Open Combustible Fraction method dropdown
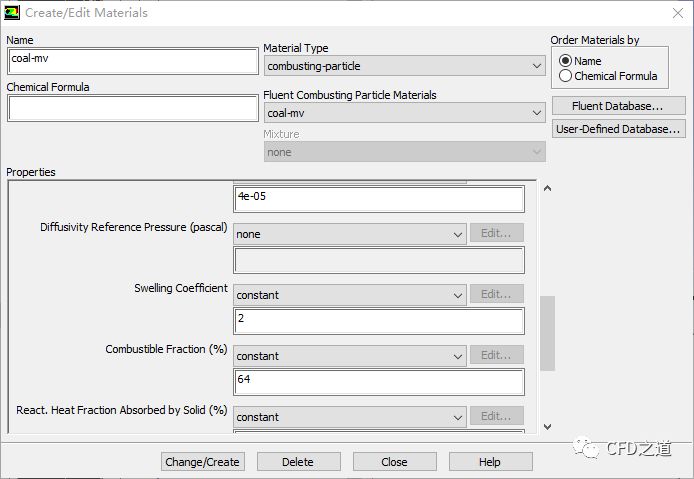This screenshot has width=694, height=479. (350, 356)
